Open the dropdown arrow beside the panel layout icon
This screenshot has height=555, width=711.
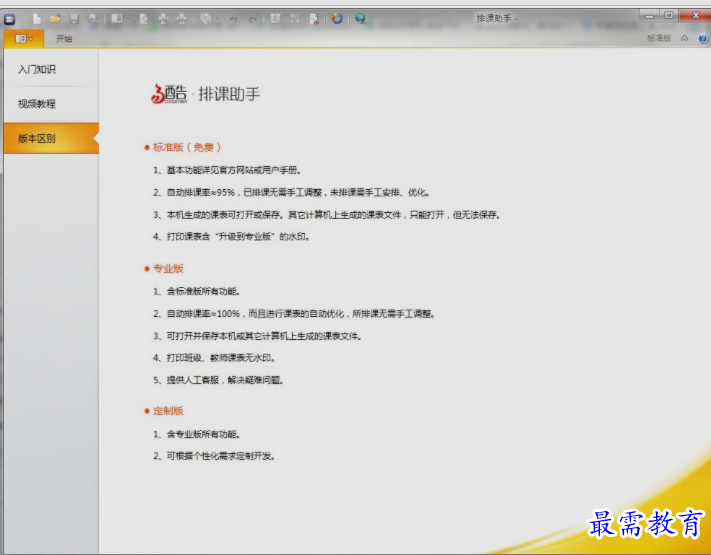pyautogui.click(x=129, y=19)
